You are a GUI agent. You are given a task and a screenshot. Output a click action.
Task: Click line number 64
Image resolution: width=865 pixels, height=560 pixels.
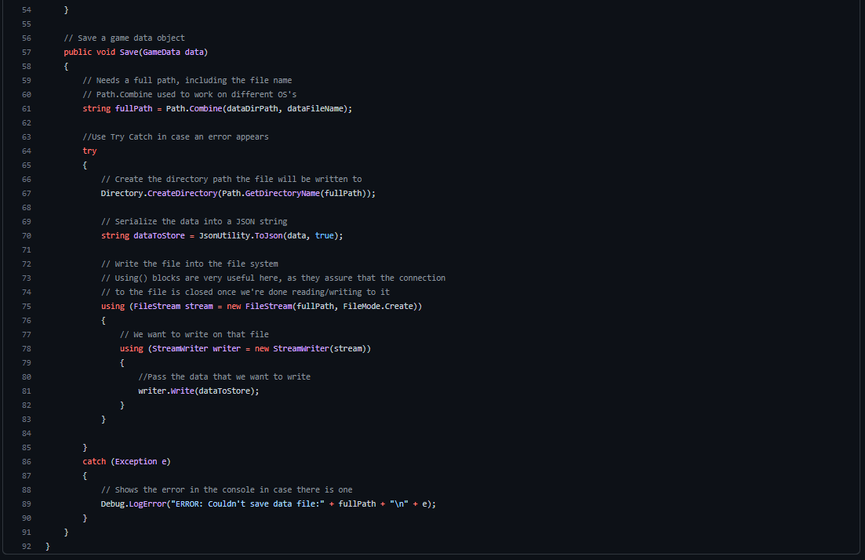click(x=26, y=151)
